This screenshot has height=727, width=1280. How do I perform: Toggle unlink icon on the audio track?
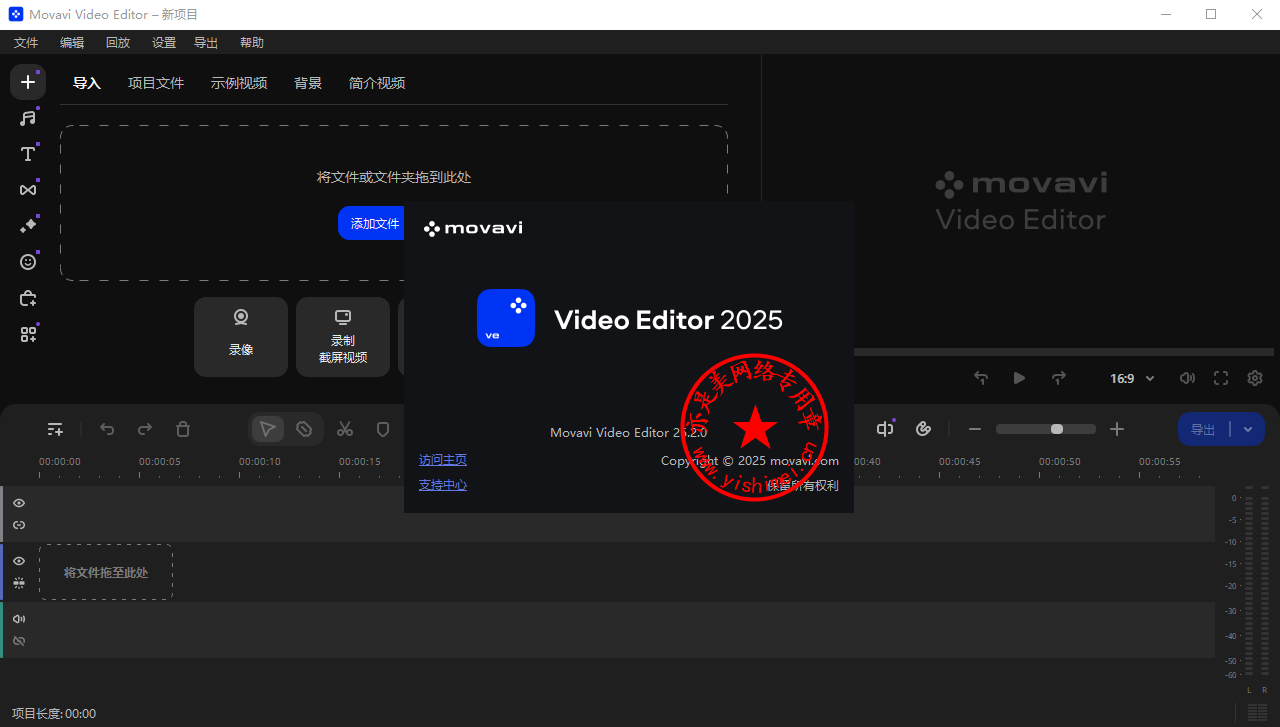tap(19, 641)
